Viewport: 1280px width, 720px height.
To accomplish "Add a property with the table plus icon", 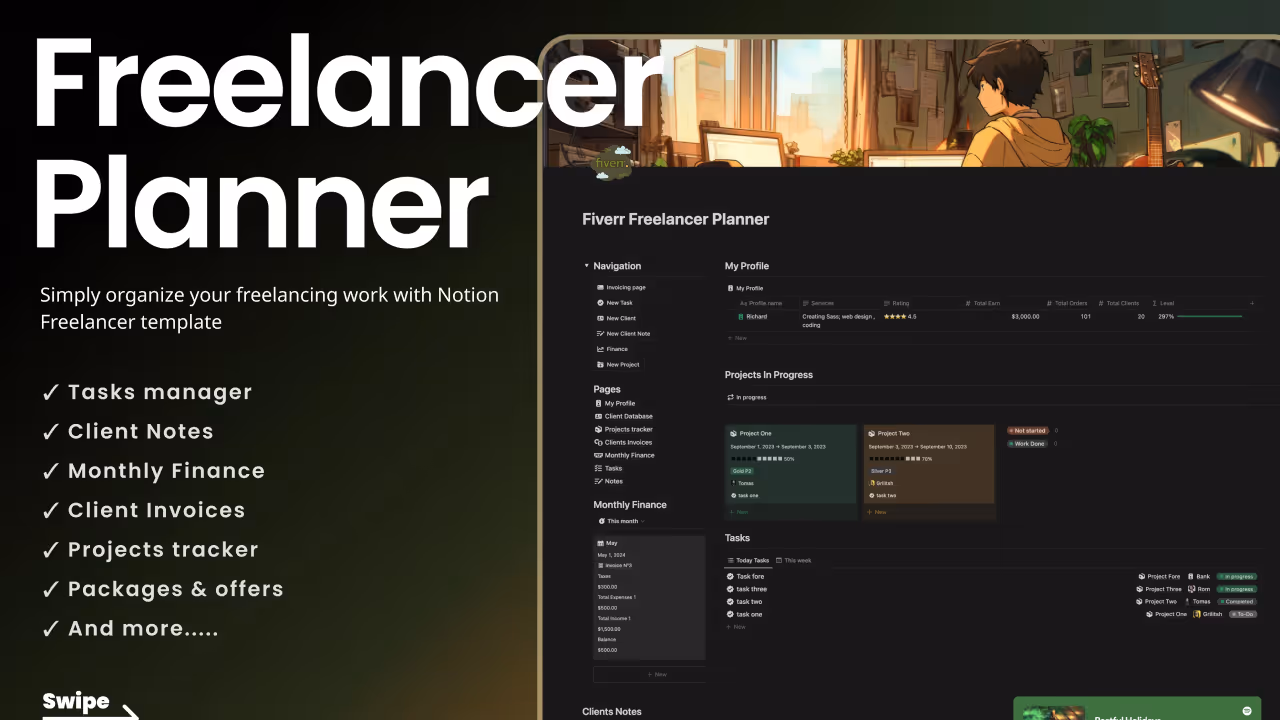I will 1251,303.
